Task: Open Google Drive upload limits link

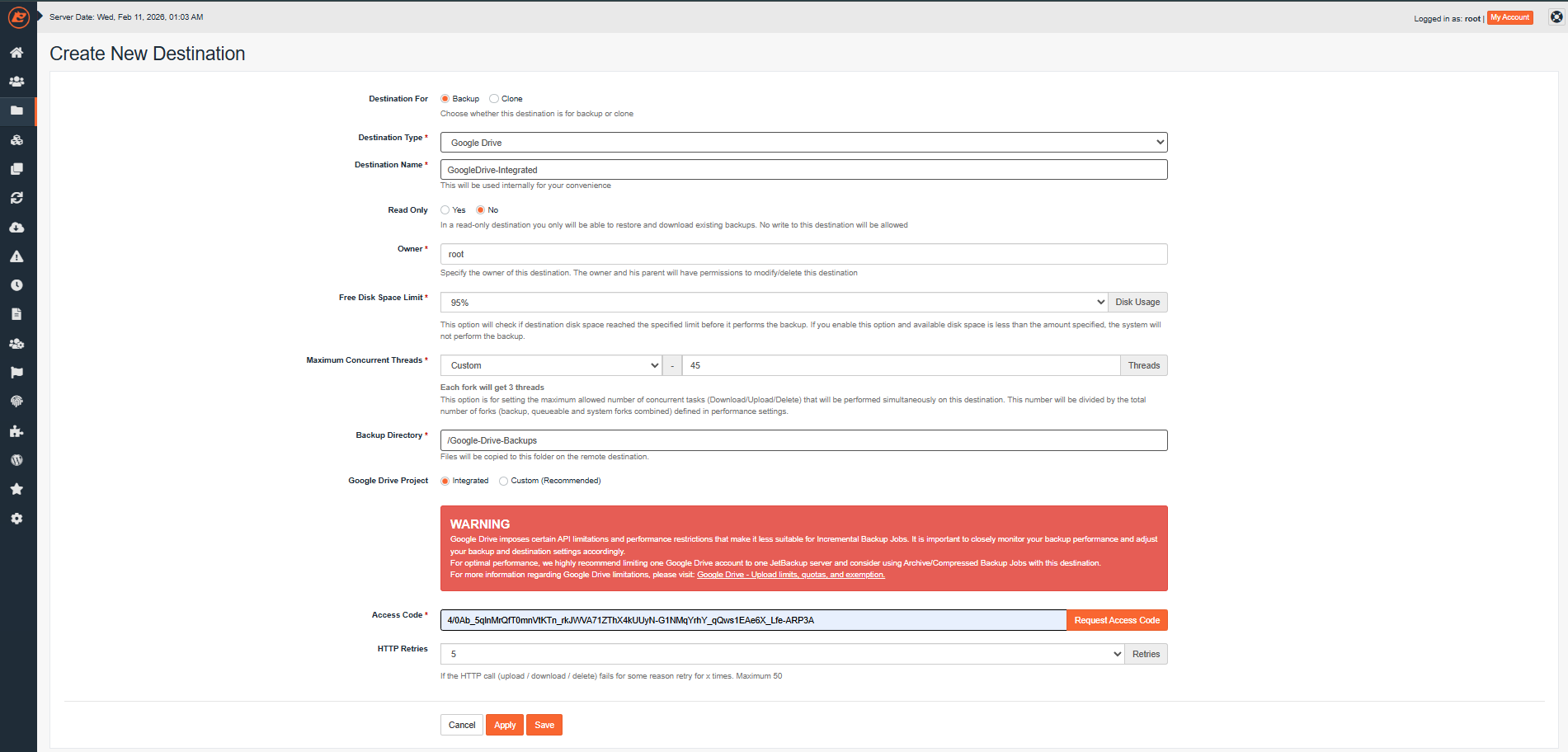Action: coord(790,575)
